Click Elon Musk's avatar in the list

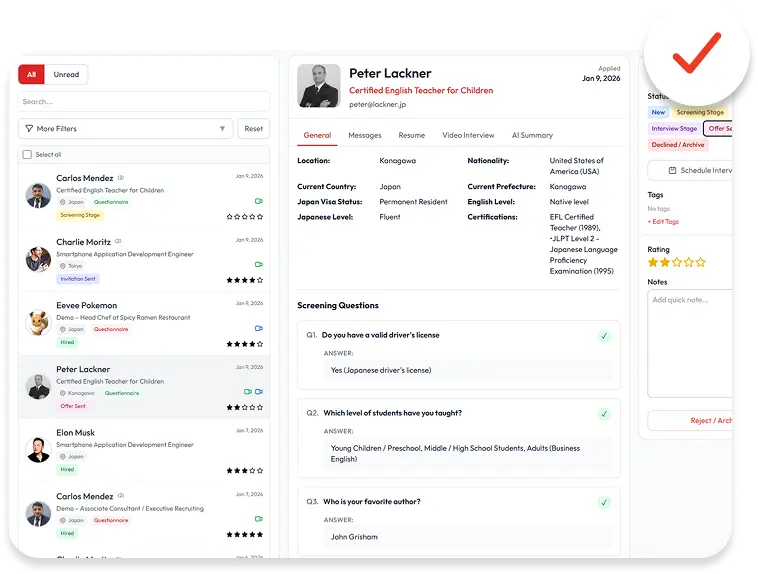[x=38, y=450]
